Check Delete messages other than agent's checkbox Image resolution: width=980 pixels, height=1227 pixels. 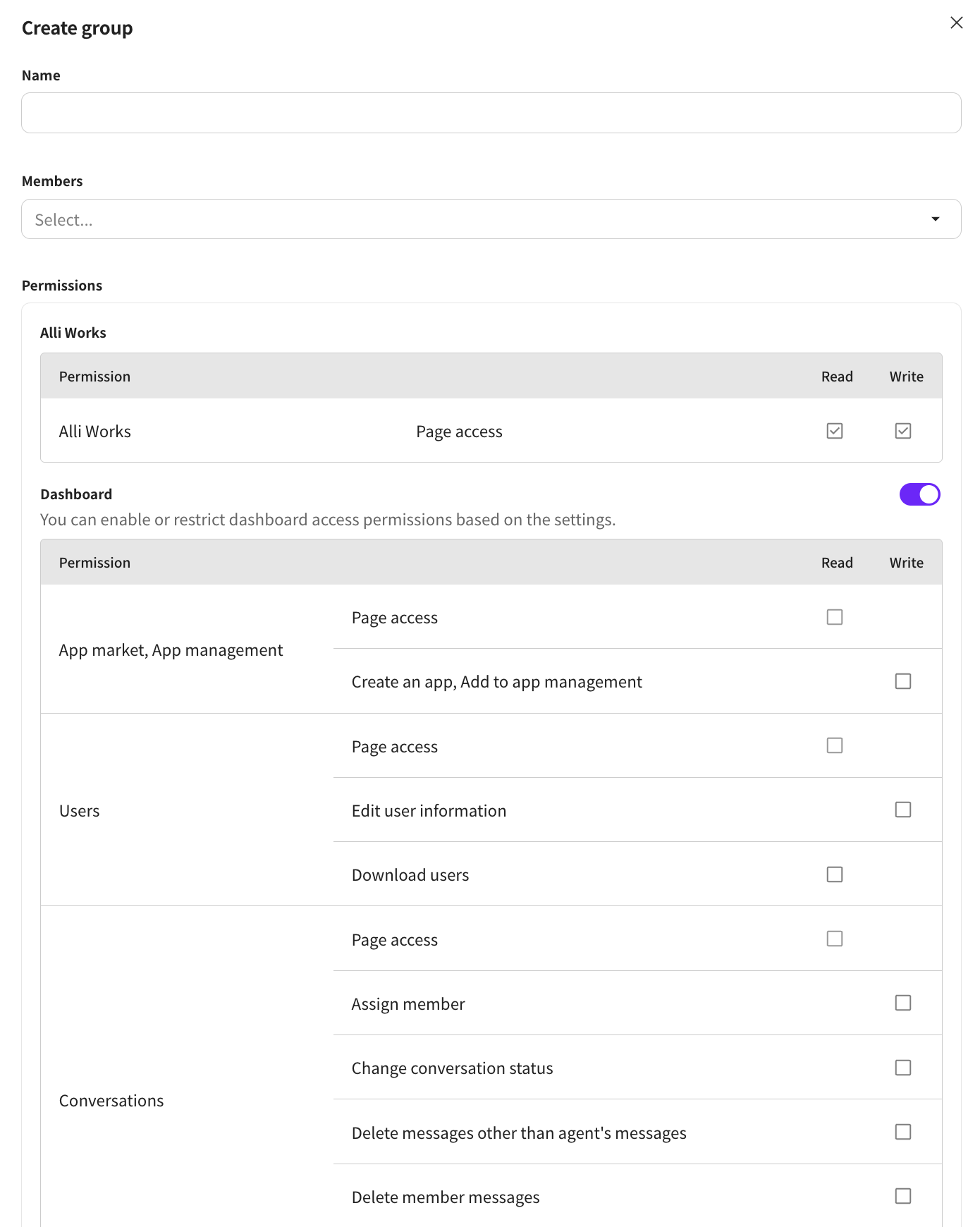coord(902,1132)
